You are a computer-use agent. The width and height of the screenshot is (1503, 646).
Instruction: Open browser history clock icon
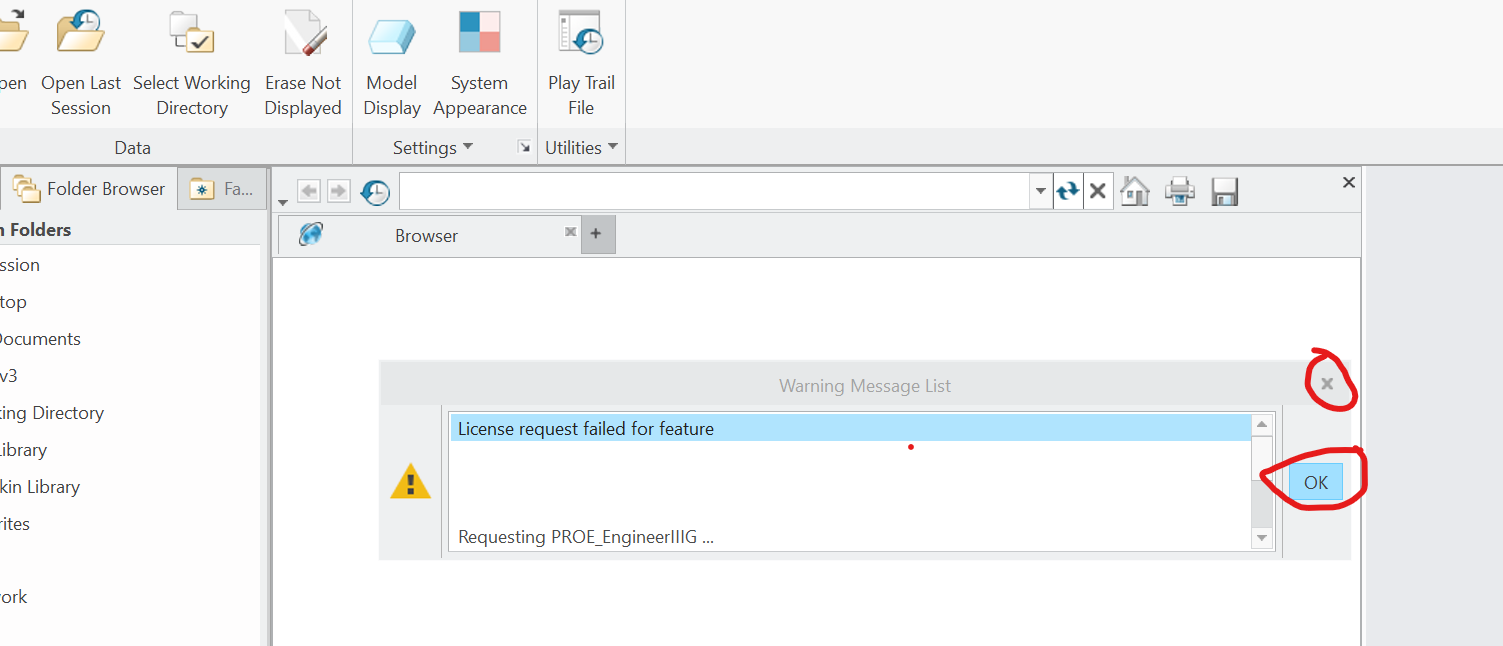click(375, 191)
